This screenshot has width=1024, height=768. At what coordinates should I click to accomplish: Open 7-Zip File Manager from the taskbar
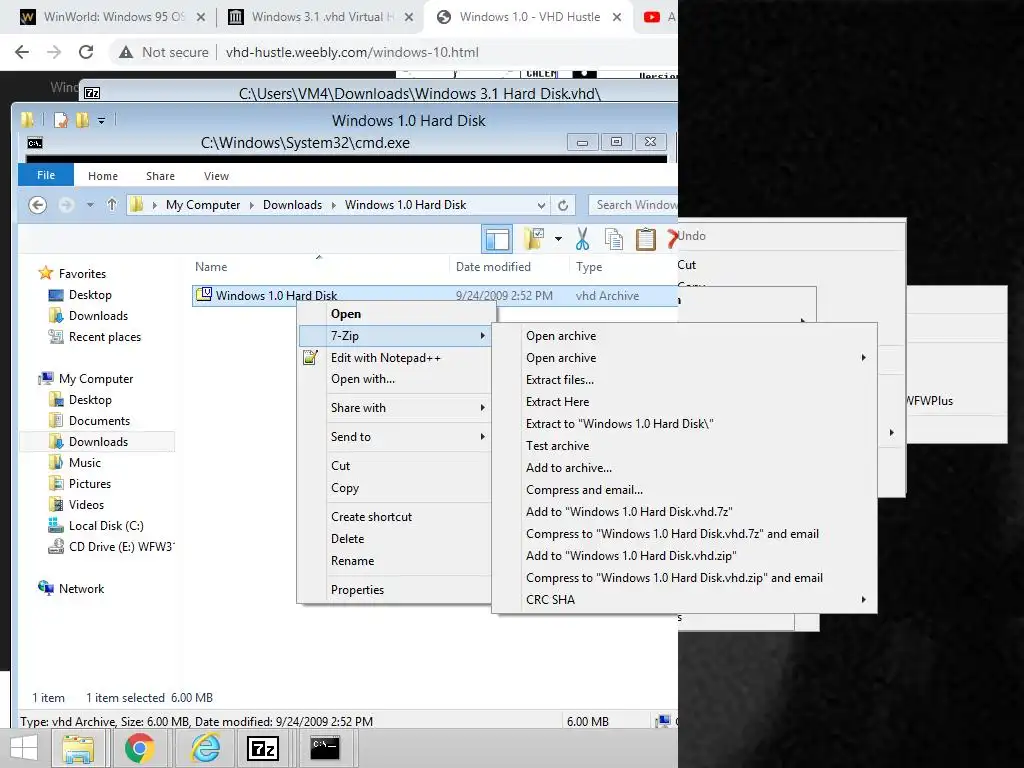coord(263,748)
